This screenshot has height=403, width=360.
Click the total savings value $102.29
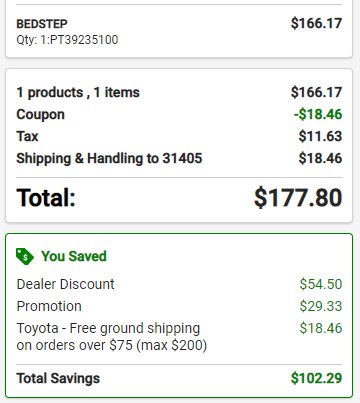coord(316,378)
